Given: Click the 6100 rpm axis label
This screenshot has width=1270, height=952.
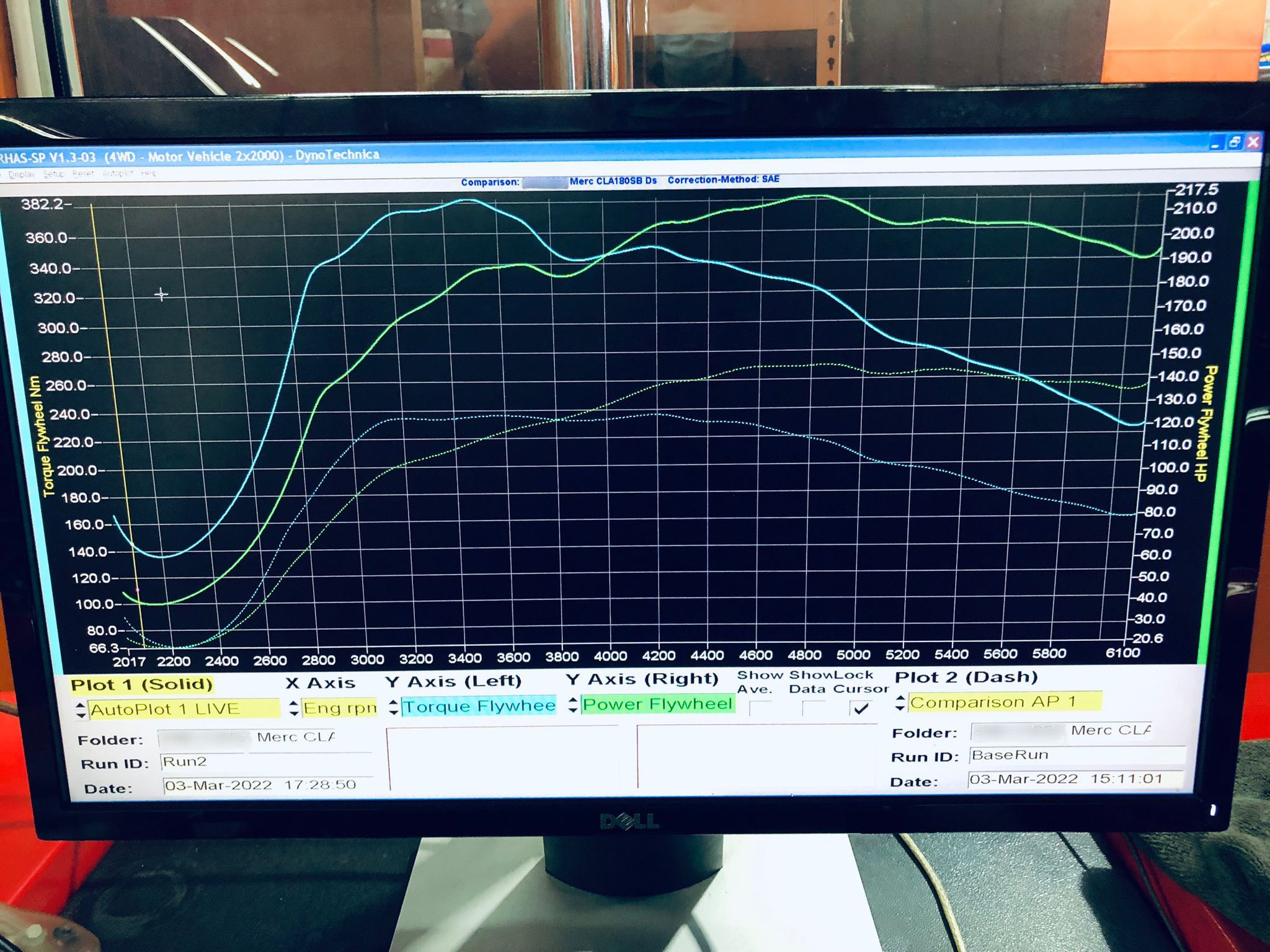Looking at the screenshot, I should point(1122,653).
